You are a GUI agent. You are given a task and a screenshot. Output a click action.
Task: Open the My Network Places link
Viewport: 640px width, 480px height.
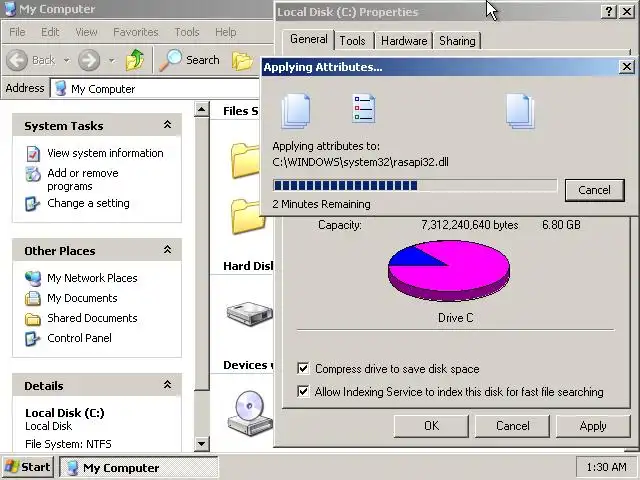coord(92,278)
